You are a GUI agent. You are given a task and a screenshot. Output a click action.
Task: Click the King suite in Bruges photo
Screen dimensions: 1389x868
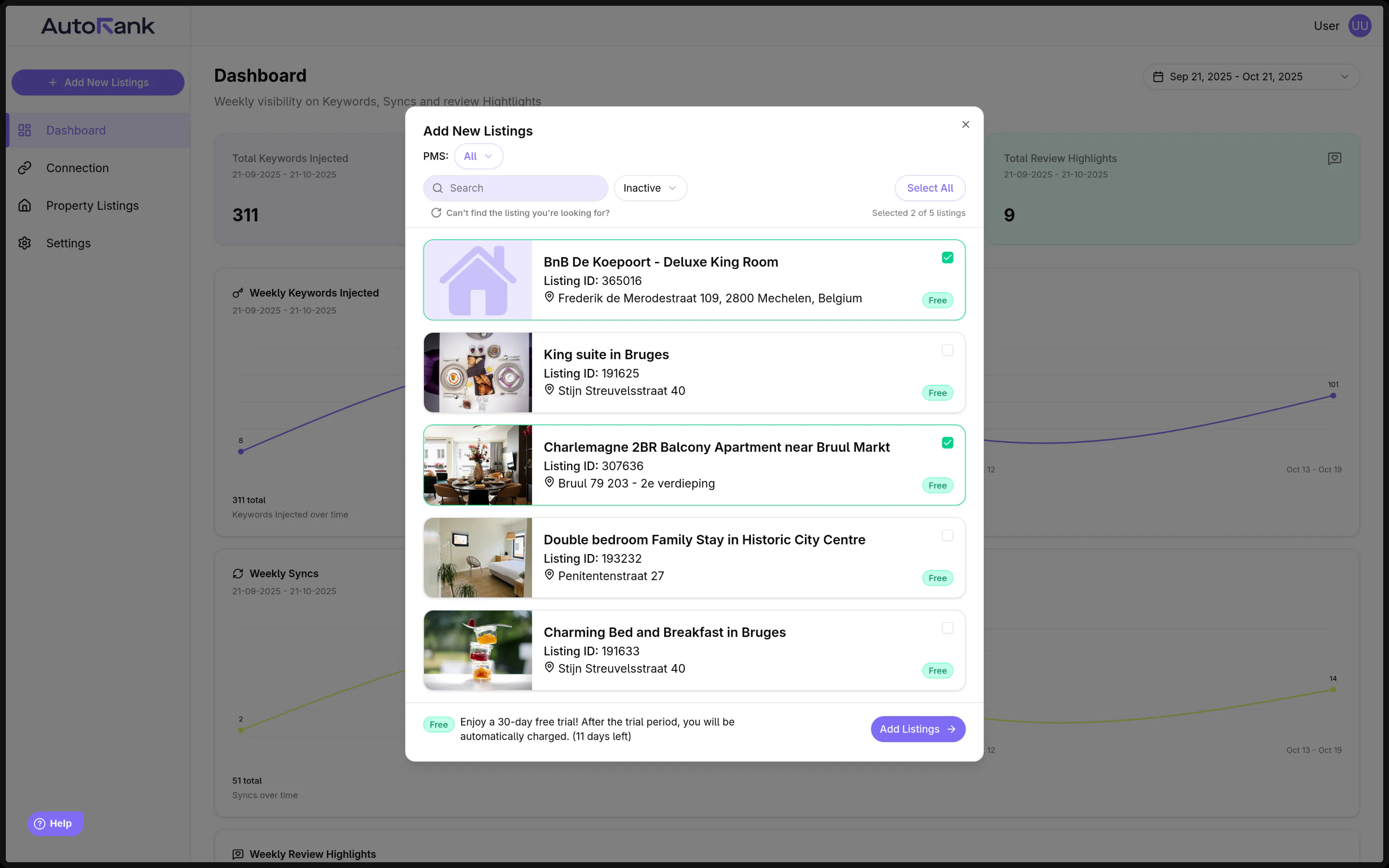pos(478,373)
